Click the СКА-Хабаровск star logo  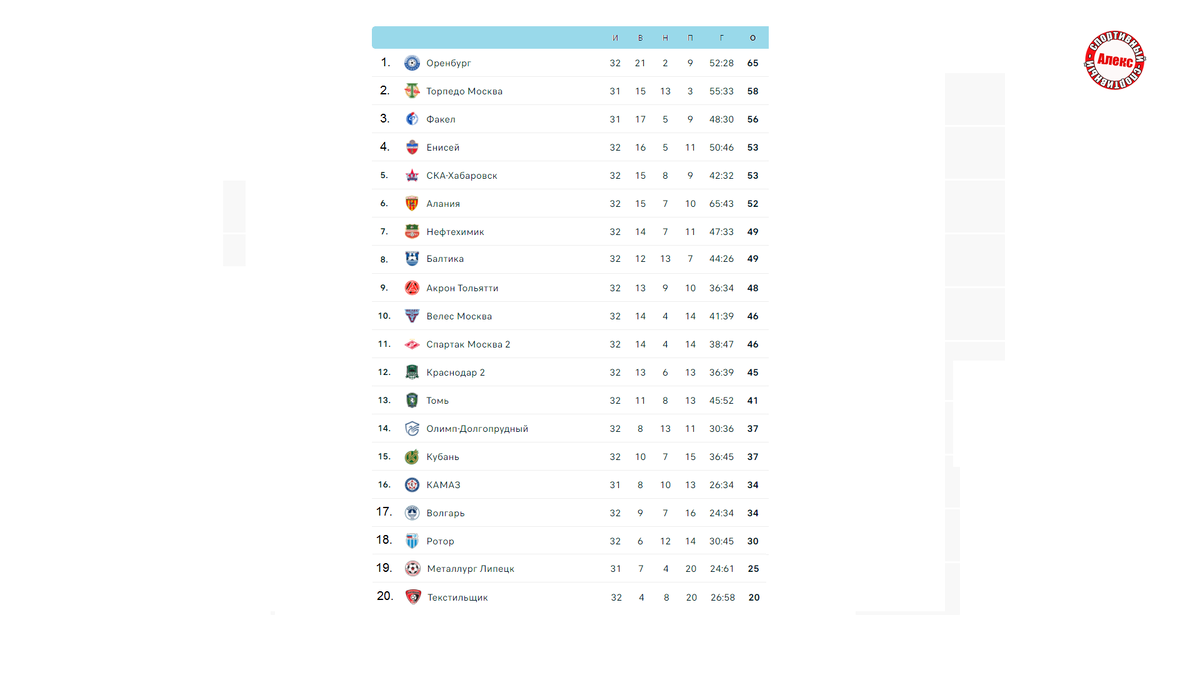[412, 176]
